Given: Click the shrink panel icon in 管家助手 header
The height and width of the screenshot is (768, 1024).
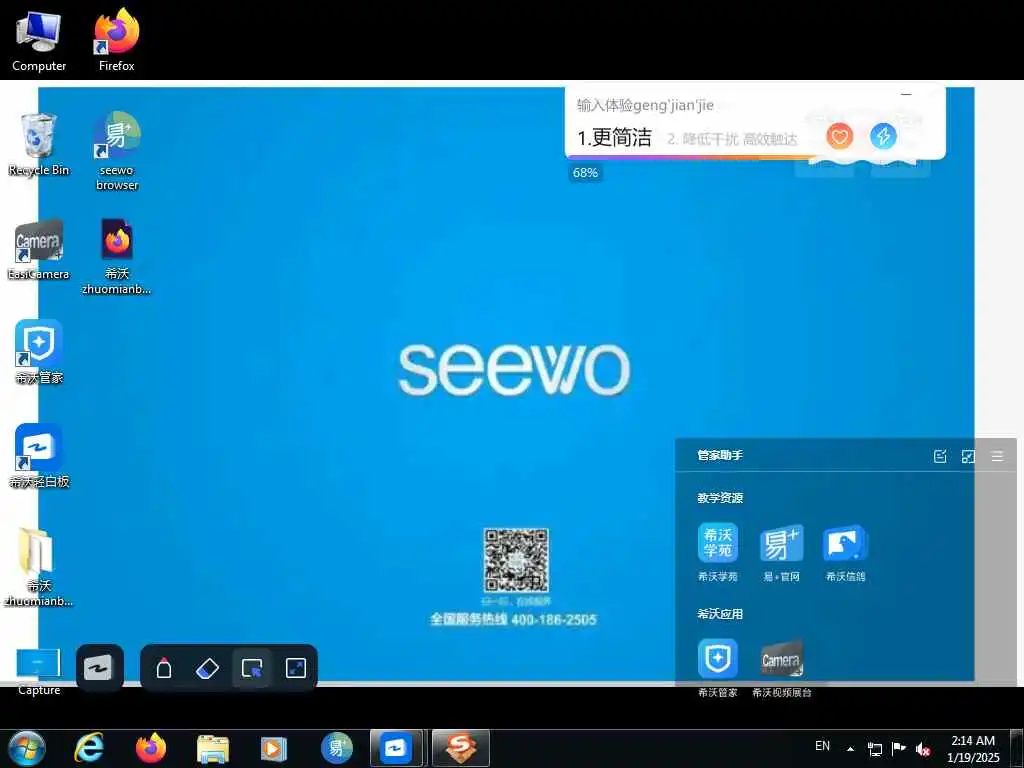Looking at the screenshot, I should point(968,456).
